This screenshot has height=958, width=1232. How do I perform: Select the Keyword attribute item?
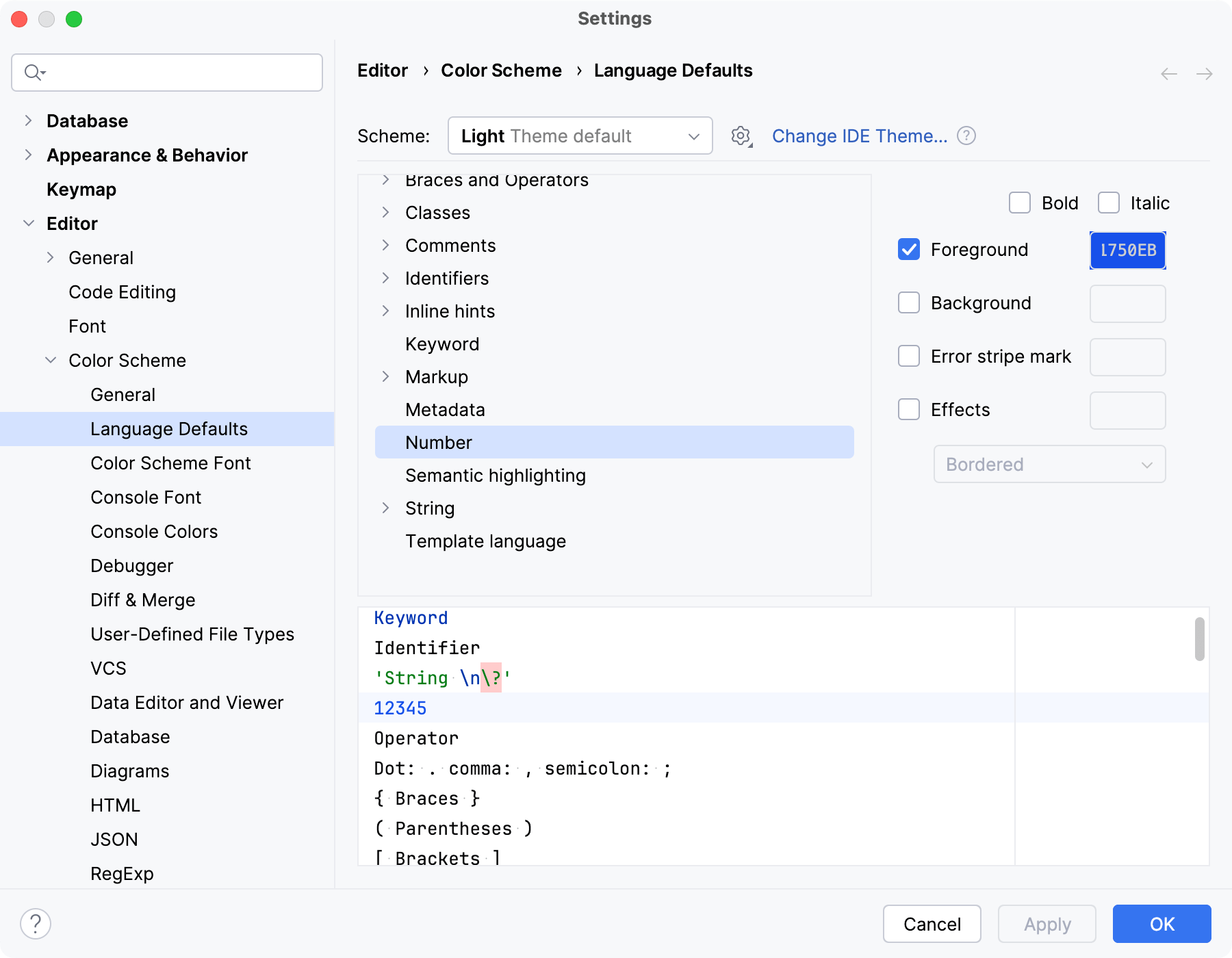click(x=442, y=344)
